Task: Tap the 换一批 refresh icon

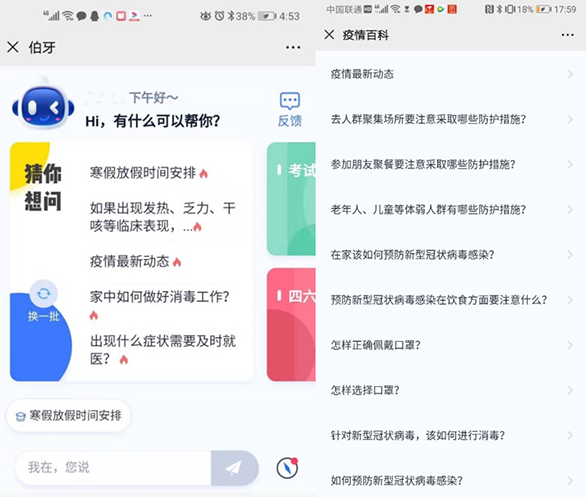Action: tap(44, 294)
